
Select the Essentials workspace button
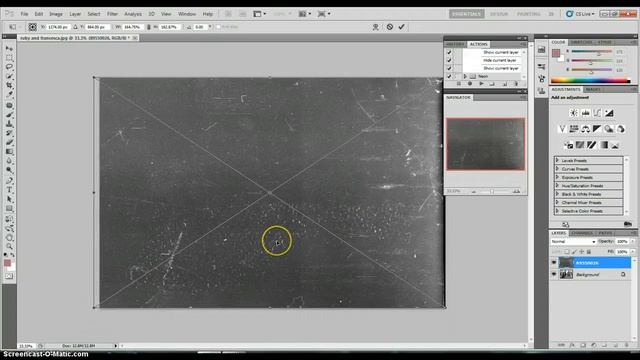pyautogui.click(x=467, y=14)
